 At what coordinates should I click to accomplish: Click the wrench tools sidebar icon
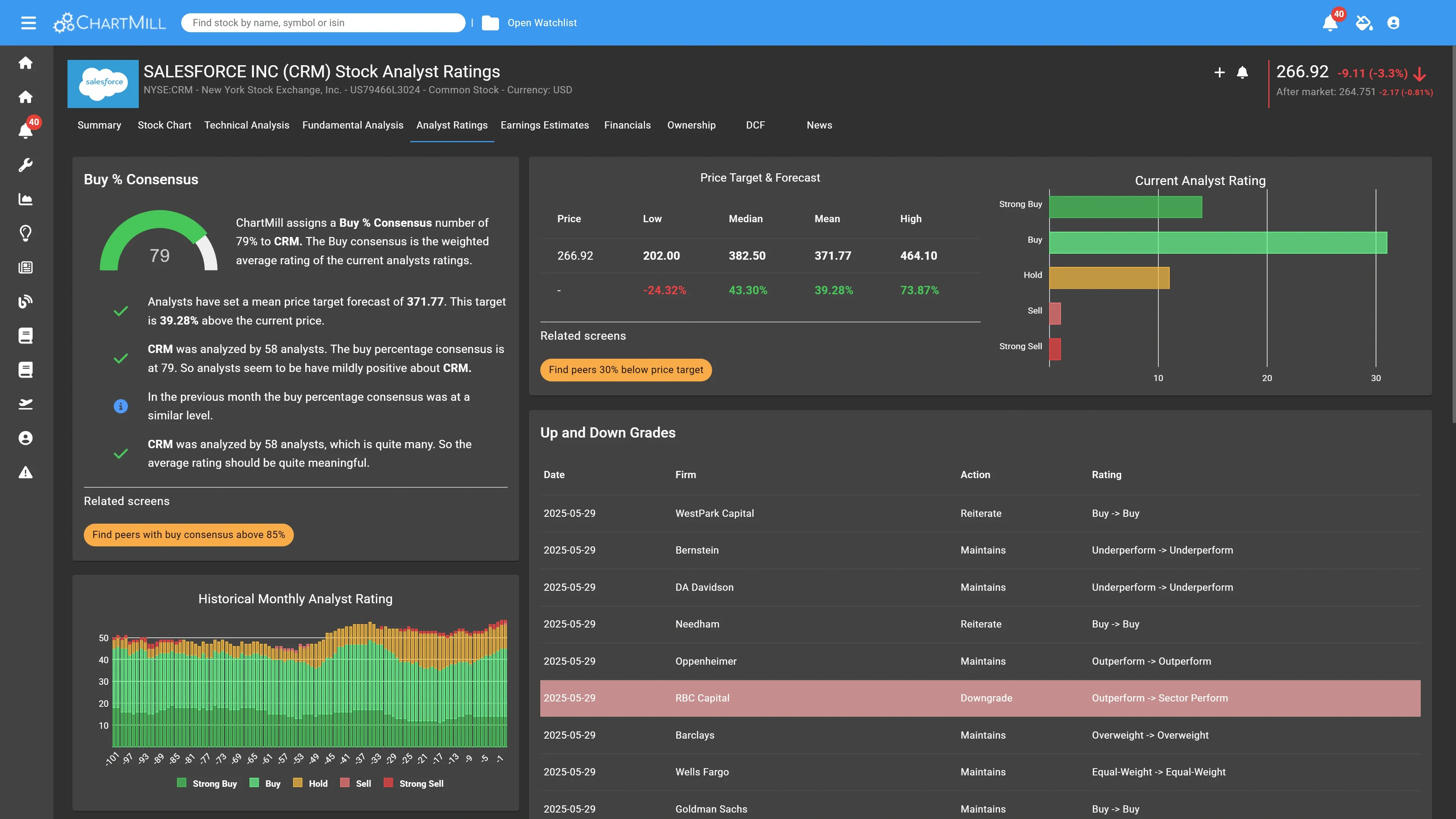[25, 165]
